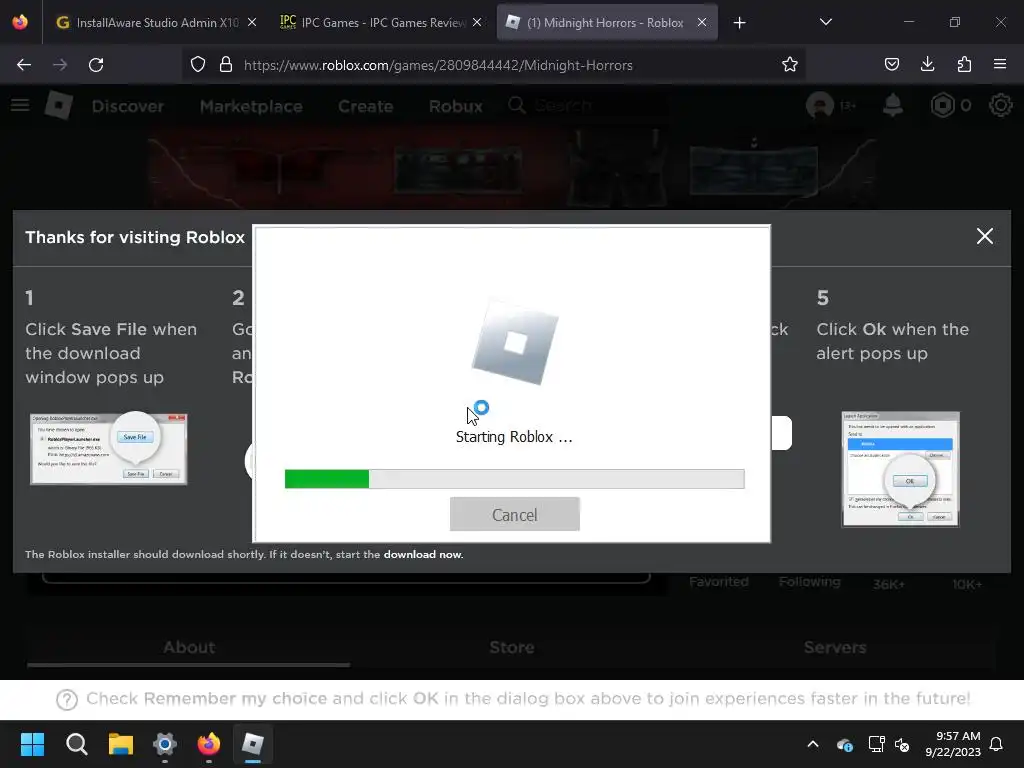Open the Robux page link
The width and height of the screenshot is (1024, 768).
(x=456, y=106)
